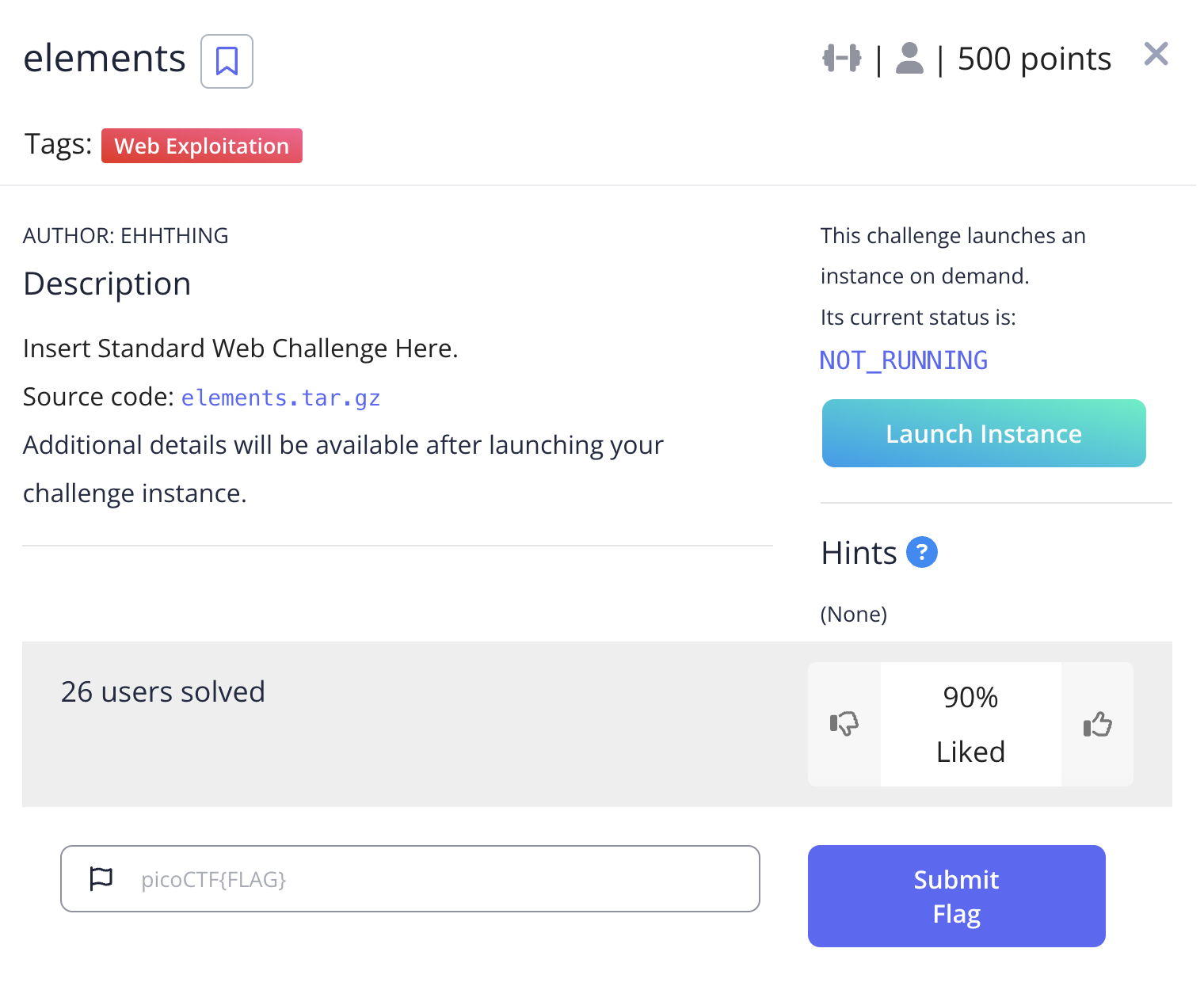Click the user profile icon

point(909,58)
